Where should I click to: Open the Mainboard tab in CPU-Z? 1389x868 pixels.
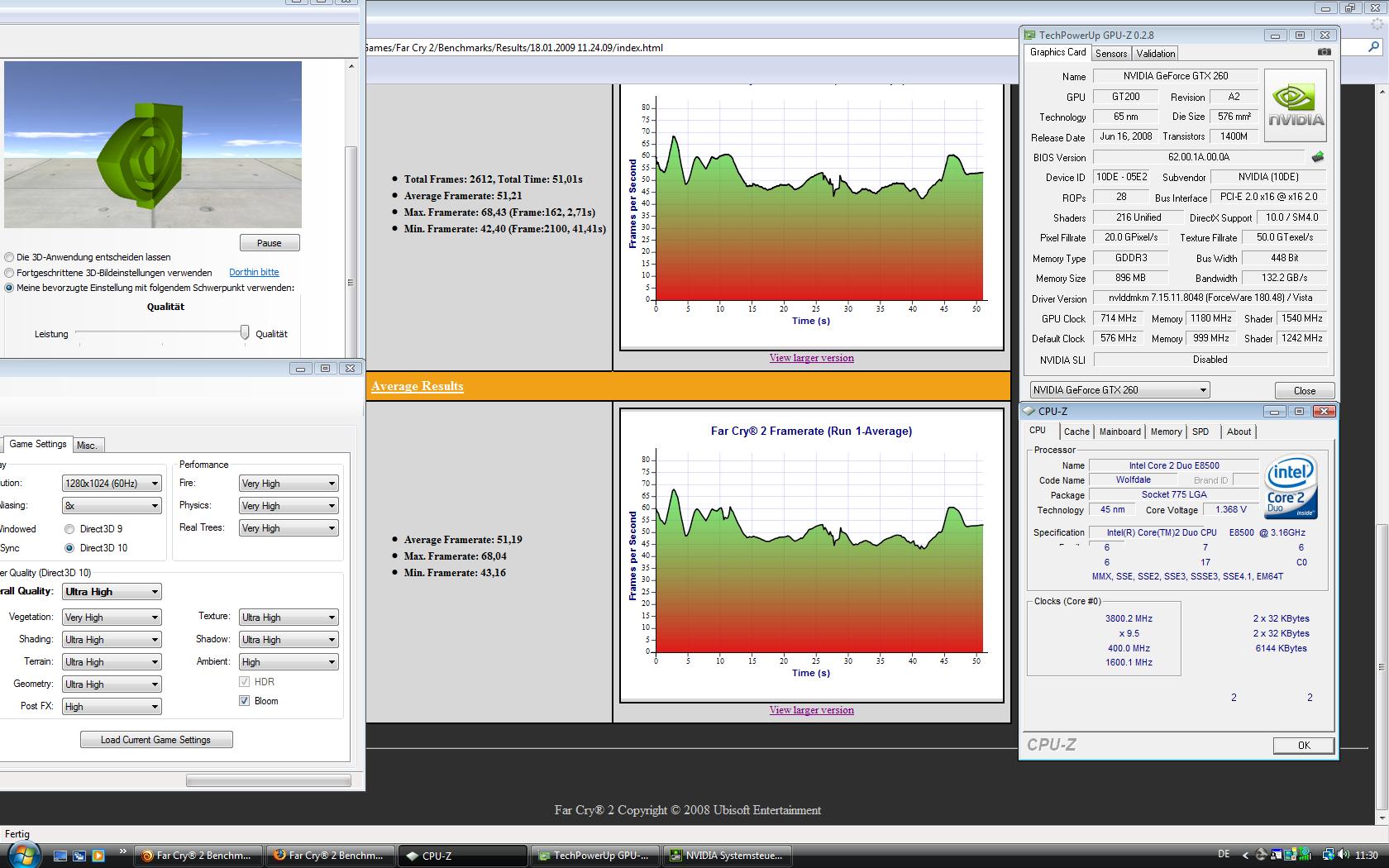pos(1119,432)
